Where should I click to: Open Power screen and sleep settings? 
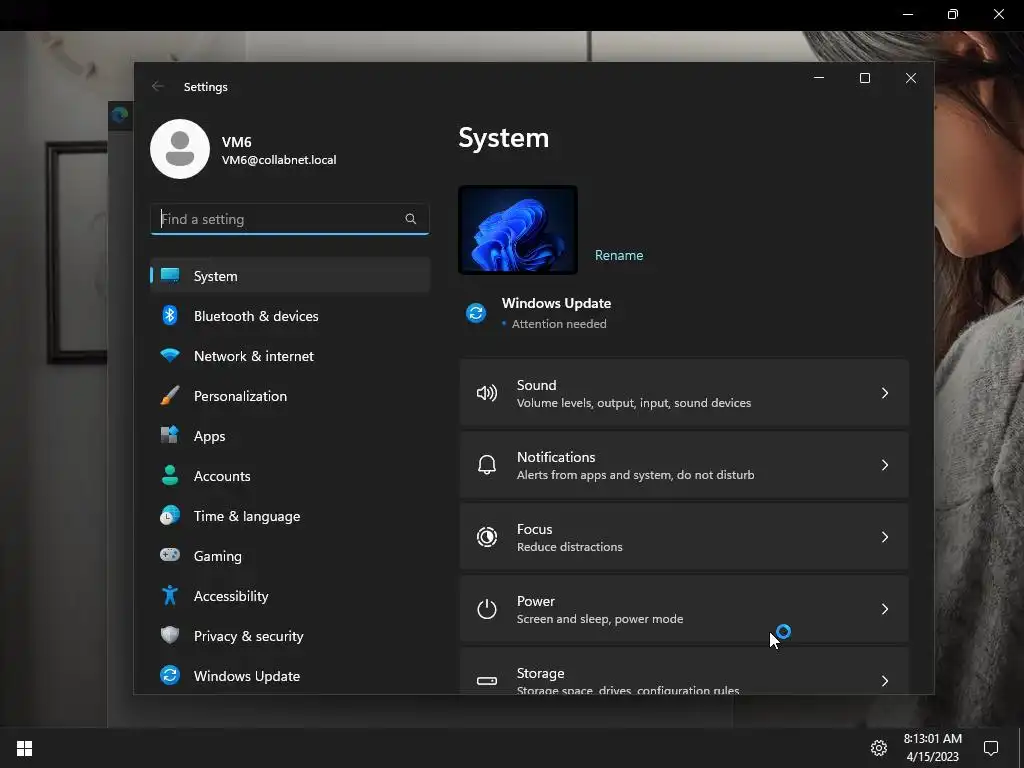tap(684, 609)
